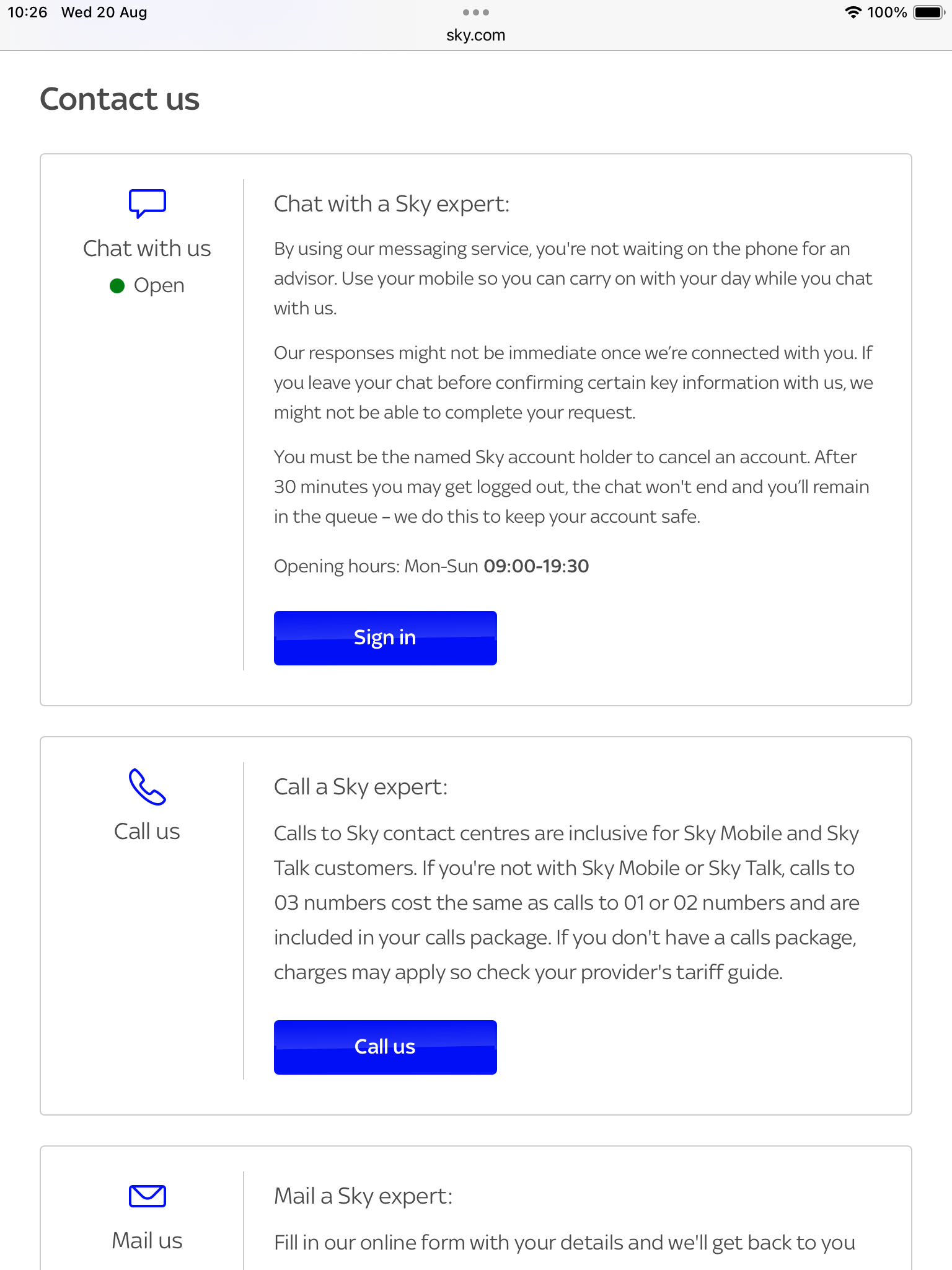952x1270 pixels.
Task: Tap the sky.com address bar
Action: (476, 35)
